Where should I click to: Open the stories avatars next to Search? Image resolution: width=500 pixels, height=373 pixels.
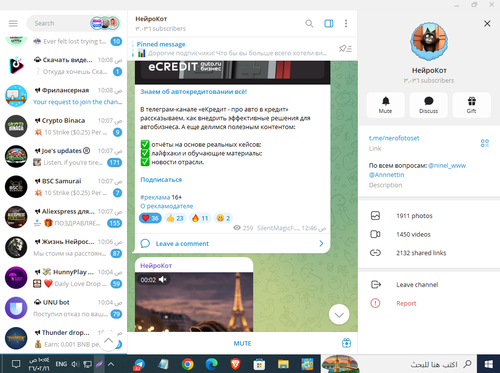tap(105, 23)
